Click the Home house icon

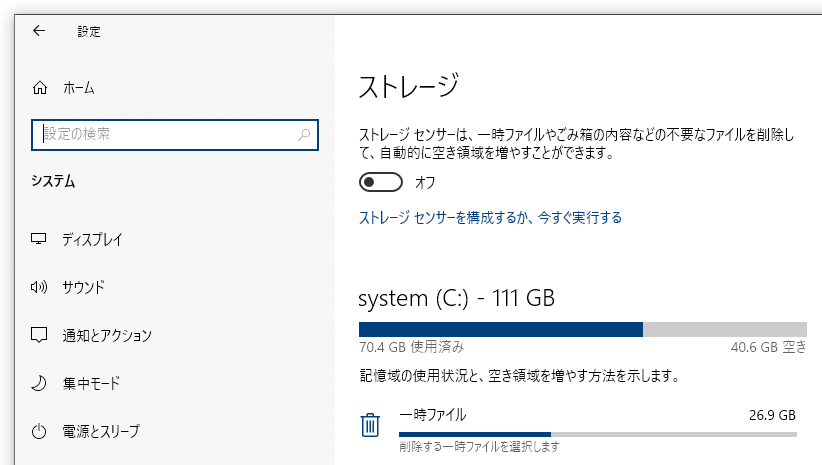(40, 88)
